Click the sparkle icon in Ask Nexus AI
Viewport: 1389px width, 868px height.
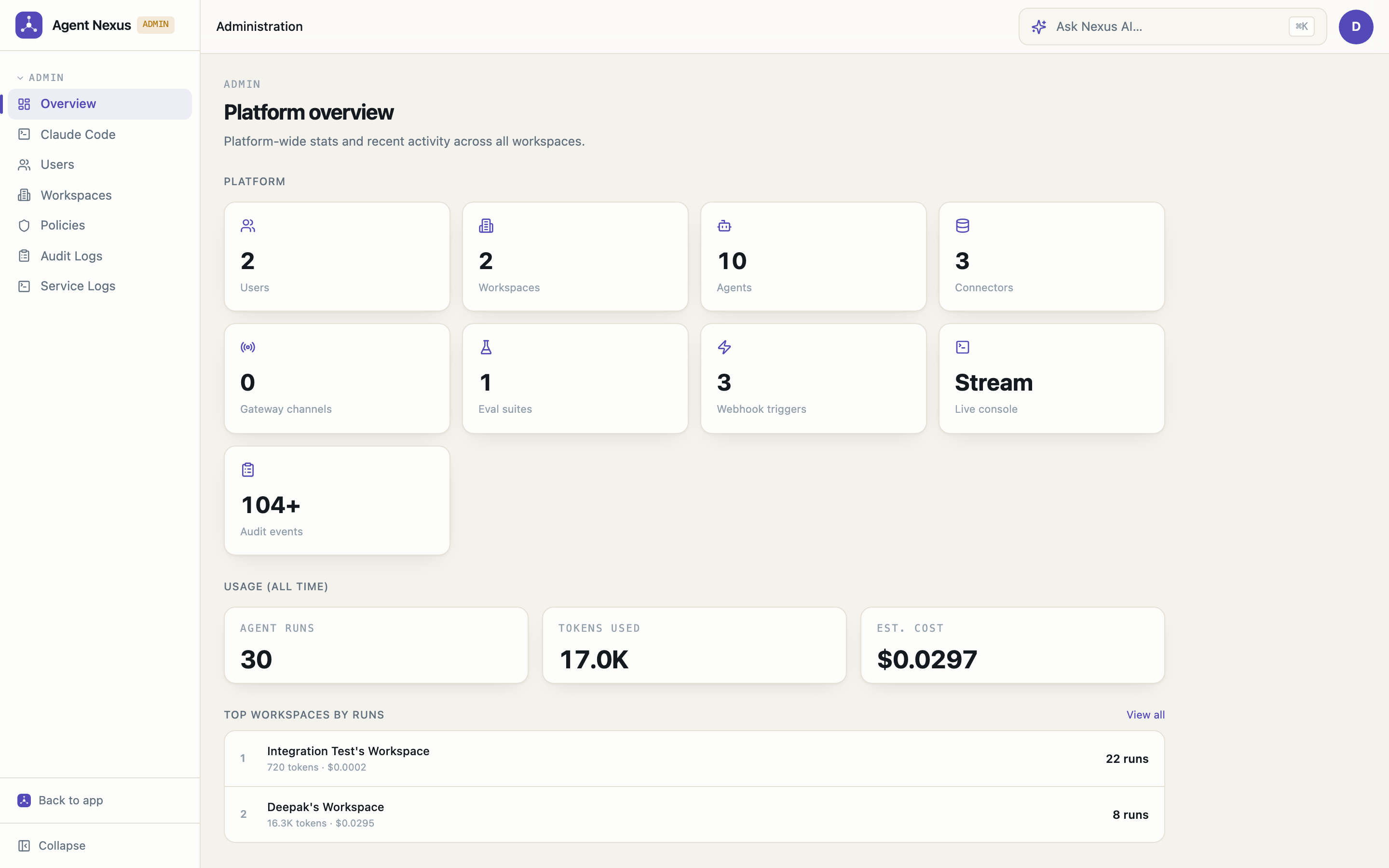(x=1039, y=27)
